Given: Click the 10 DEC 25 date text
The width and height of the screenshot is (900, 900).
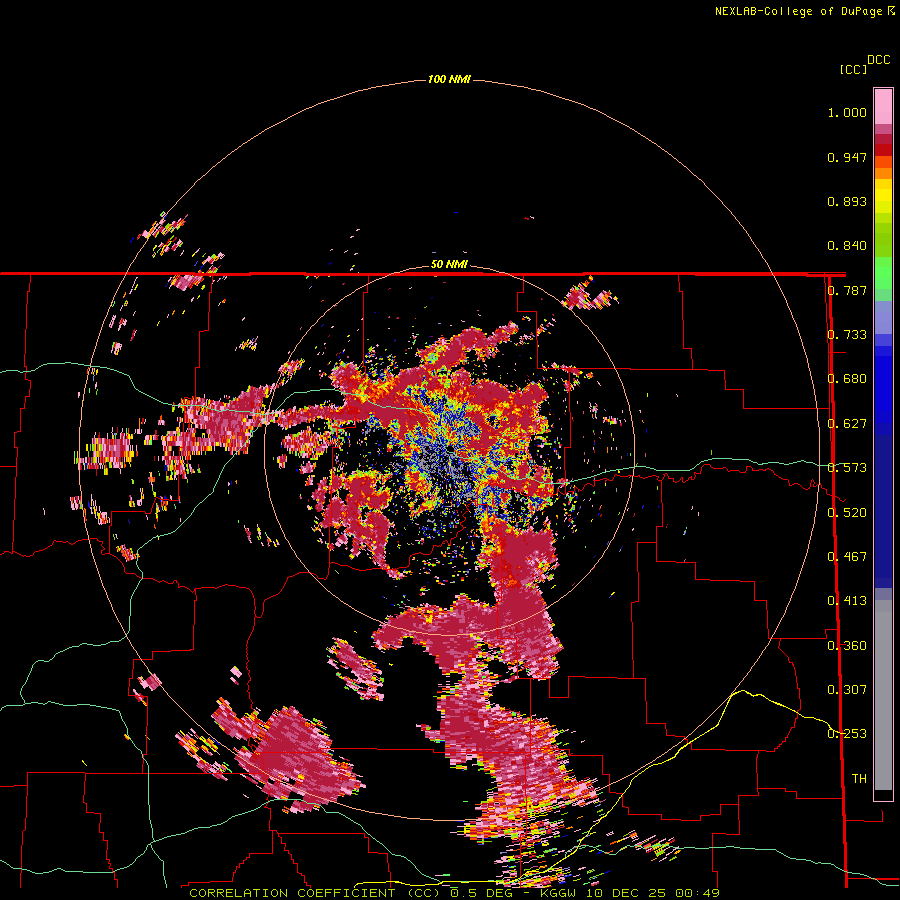Looking at the screenshot, I should click(x=624, y=893).
